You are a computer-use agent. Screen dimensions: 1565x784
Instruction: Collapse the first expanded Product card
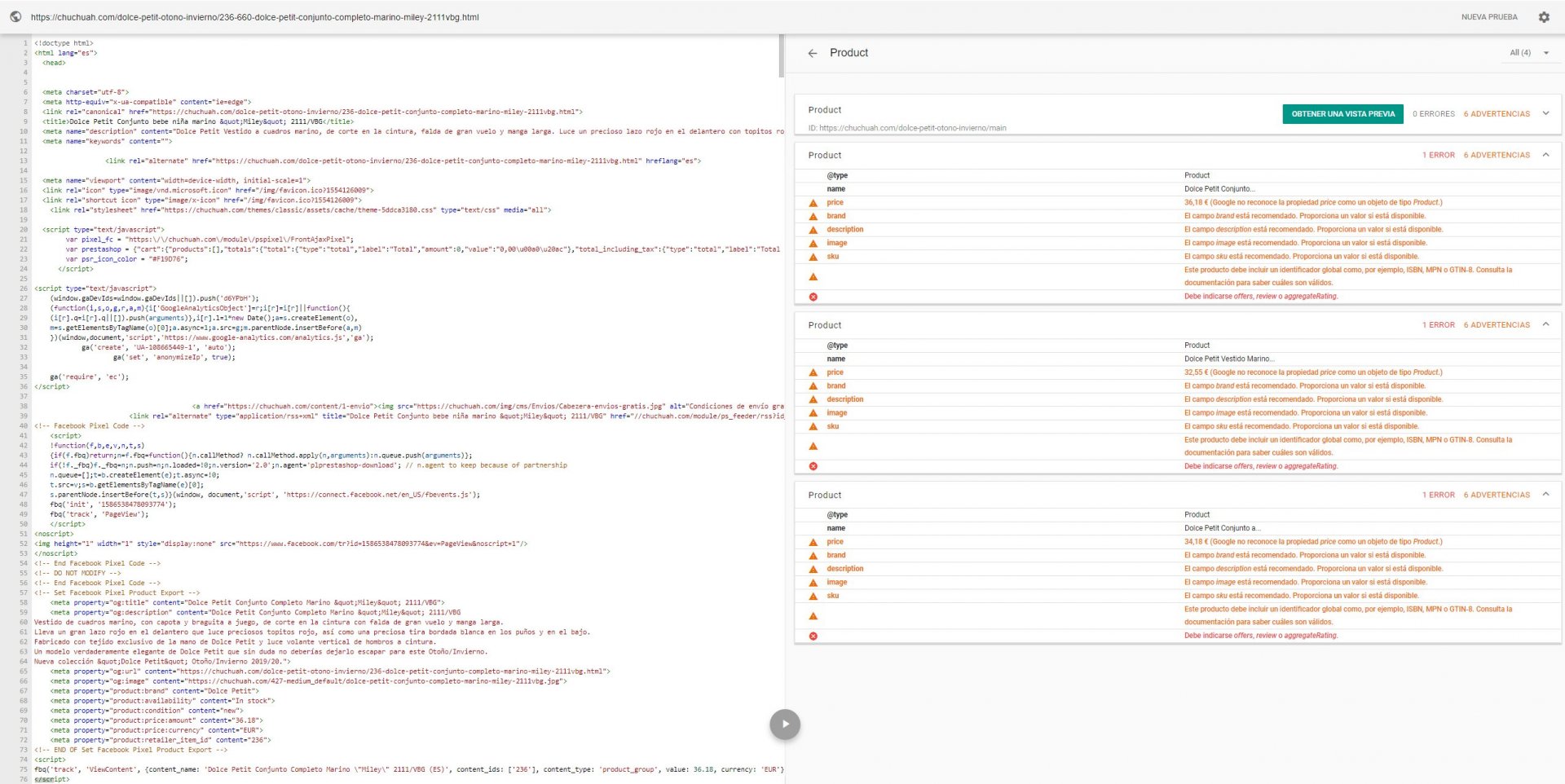coord(1545,155)
